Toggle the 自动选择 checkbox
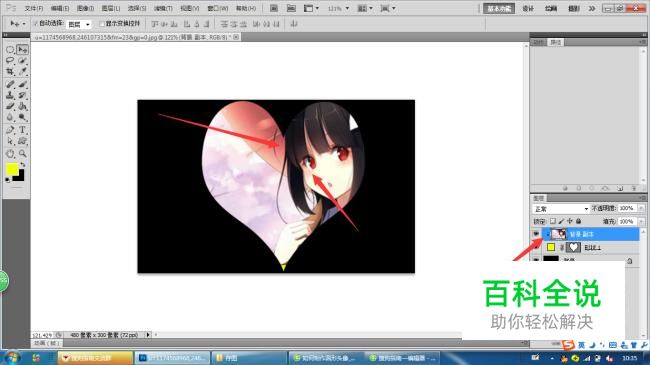Viewport: 650px width, 365px height. click(35, 24)
